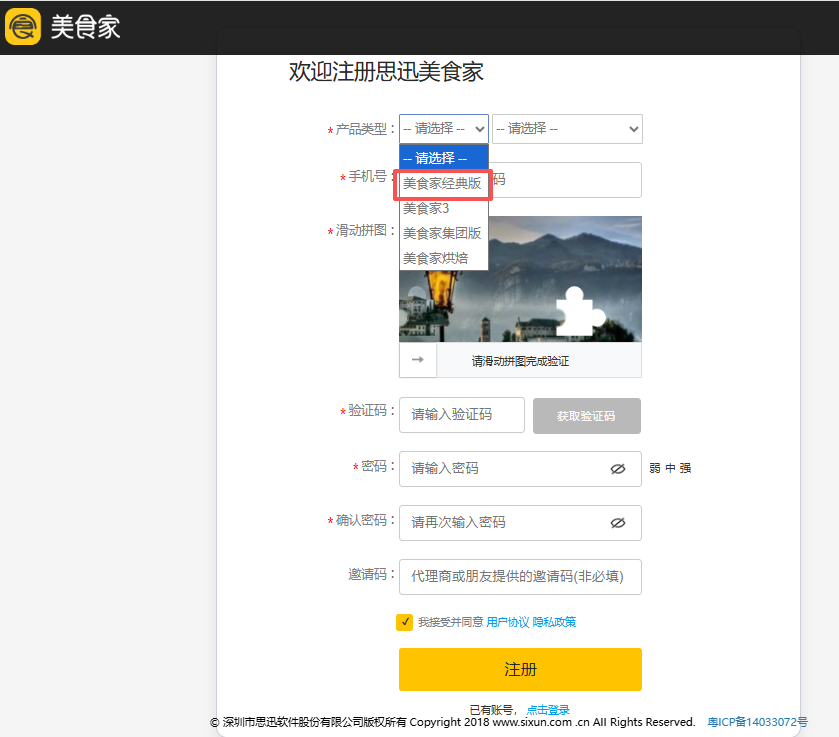839x737 pixels.
Task: Uncheck the 我接受并同意 agreement checkbox
Action: [405, 622]
